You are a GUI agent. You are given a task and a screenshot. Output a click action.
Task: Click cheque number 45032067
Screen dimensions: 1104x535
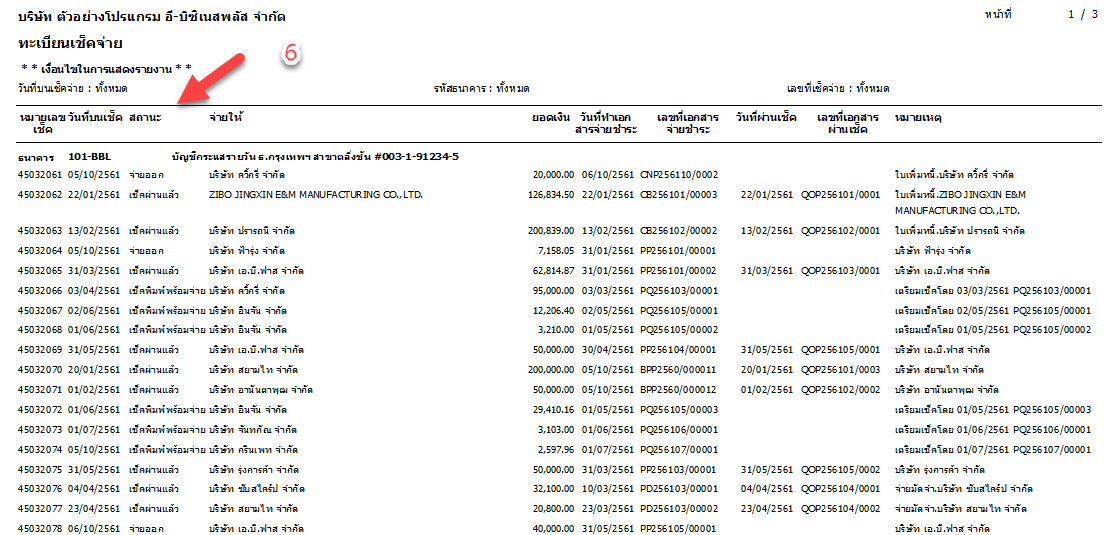(40, 310)
